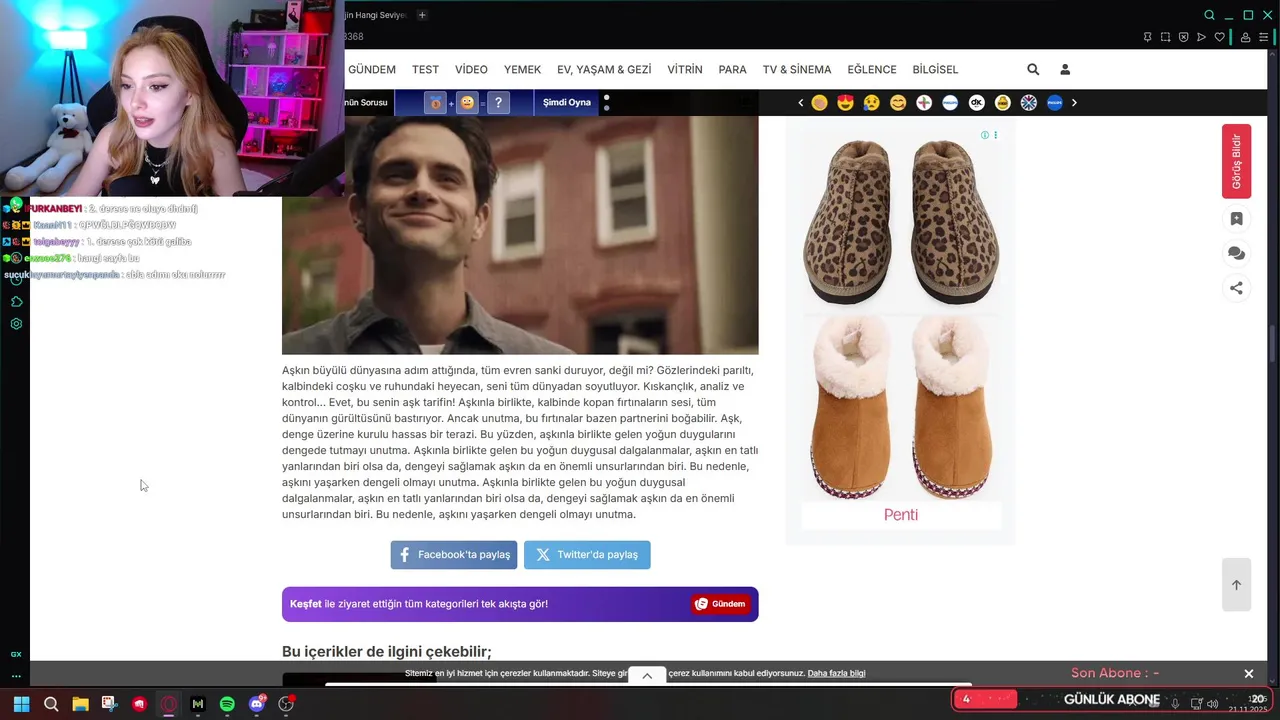Close the cookie notice bar

pyautogui.click(x=1249, y=674)
